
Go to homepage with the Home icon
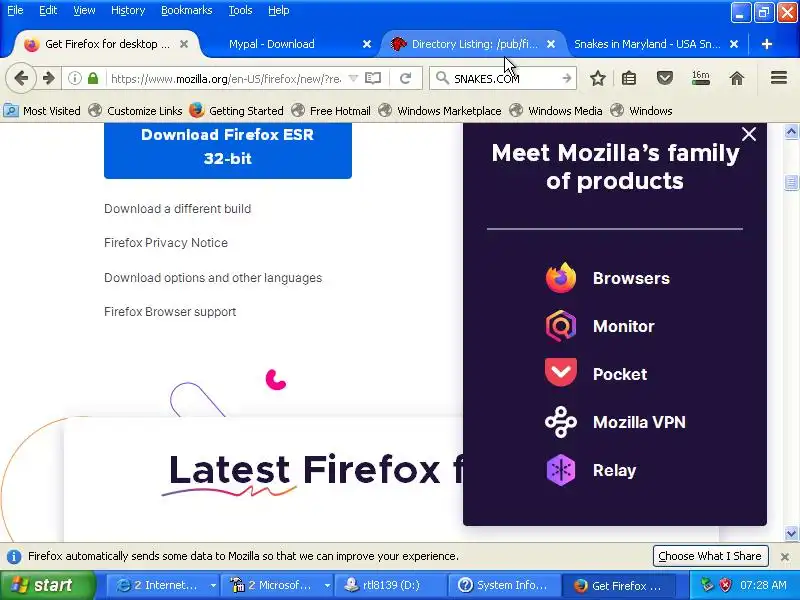737,78
